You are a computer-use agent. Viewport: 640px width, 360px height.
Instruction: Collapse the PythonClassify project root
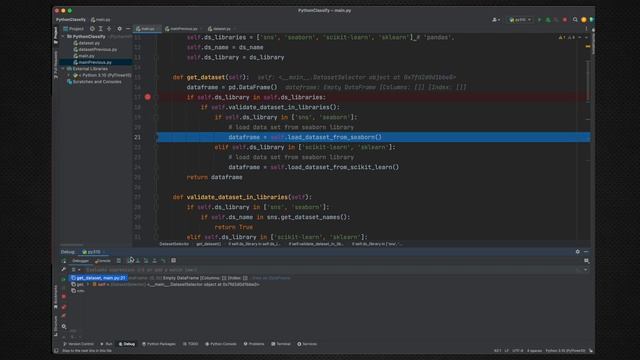coord(63,36)
